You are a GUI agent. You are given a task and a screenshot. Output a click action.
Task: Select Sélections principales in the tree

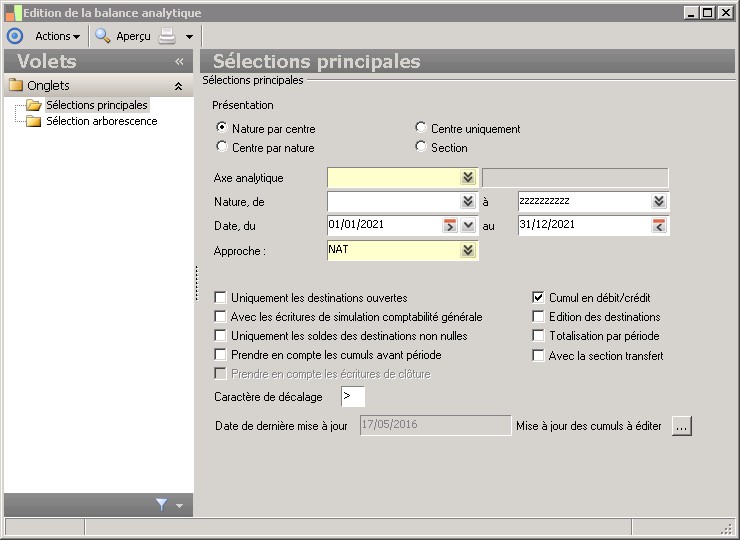pyautogui.click(x=96, y=105)
